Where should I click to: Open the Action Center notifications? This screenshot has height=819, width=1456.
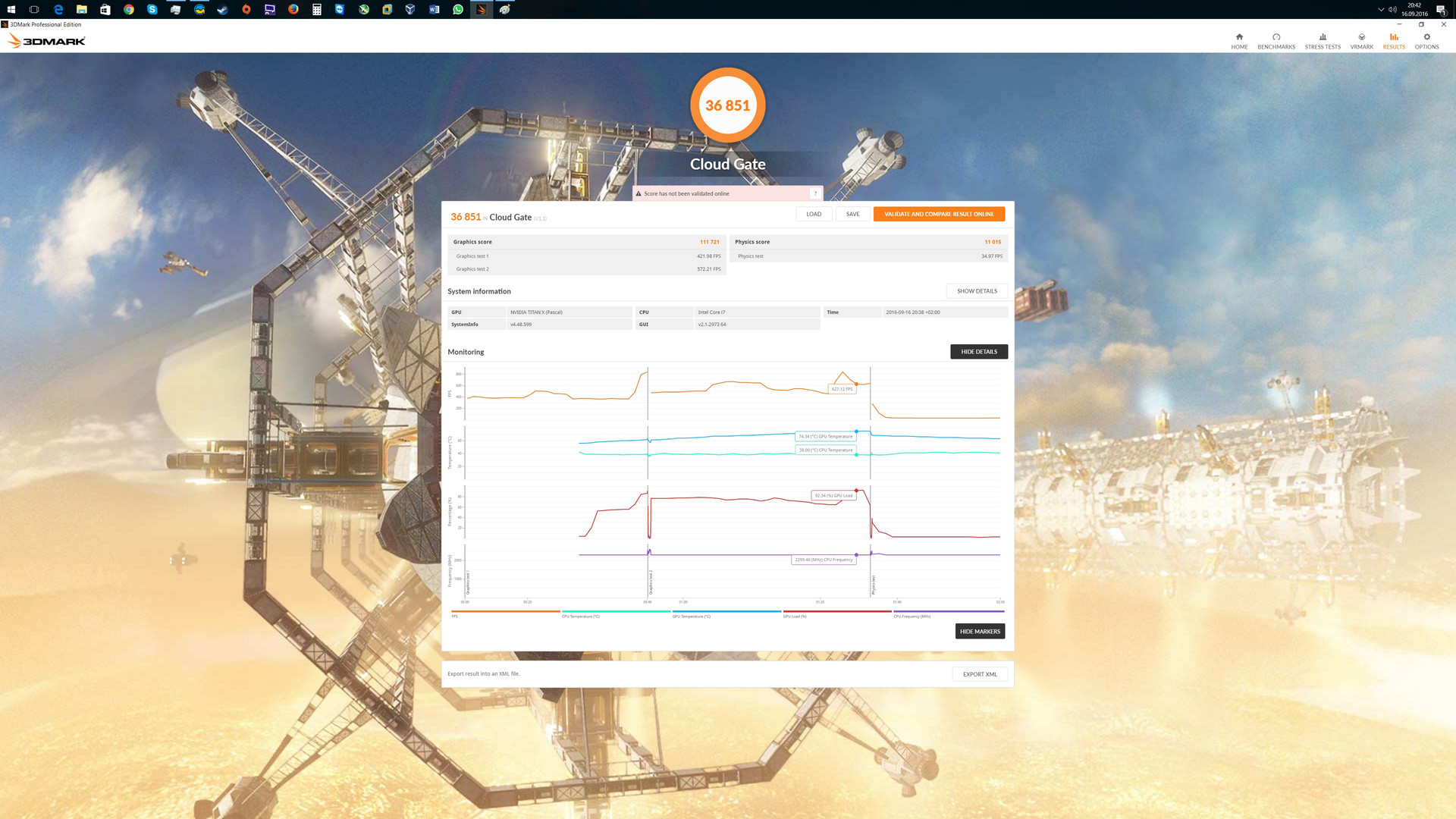(1441, 9)
